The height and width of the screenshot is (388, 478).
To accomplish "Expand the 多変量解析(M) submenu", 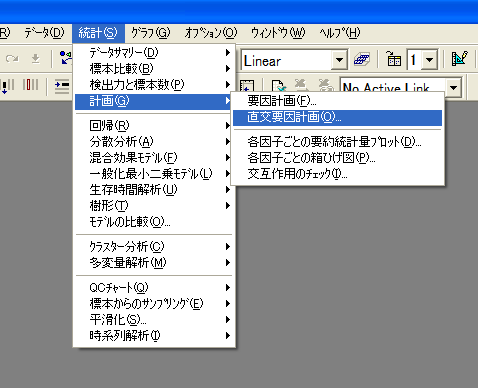I will click(154, 262).
